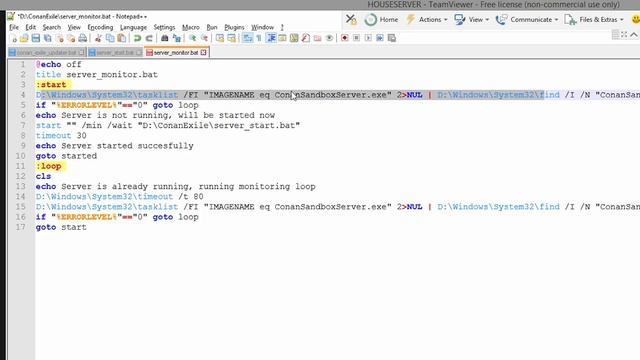Open the Settings menu
Viewport: 640px width, 360px height.
pos(164,27)
